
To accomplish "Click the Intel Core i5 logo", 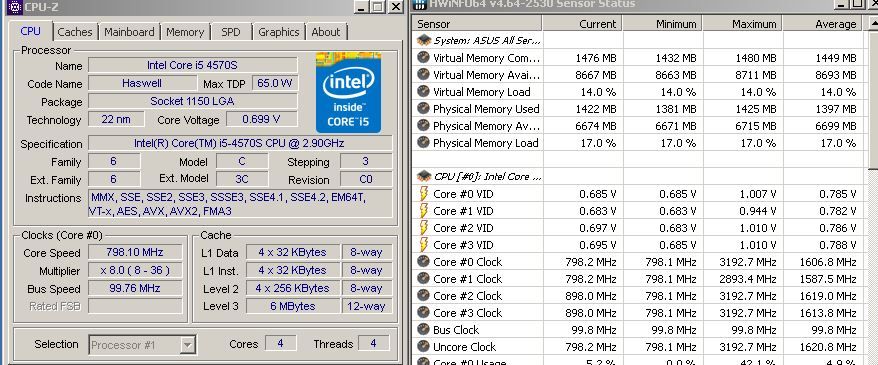I will coord(348,92).
